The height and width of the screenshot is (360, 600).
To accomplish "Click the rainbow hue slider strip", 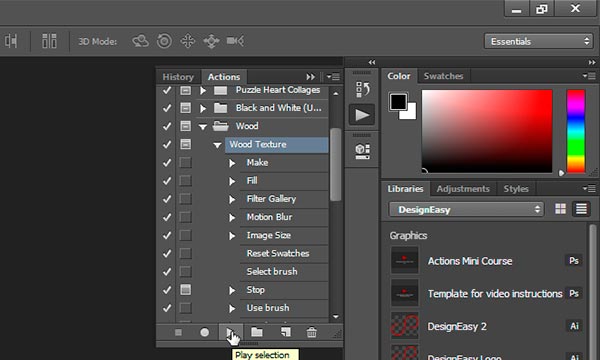I will coord(576,131).
